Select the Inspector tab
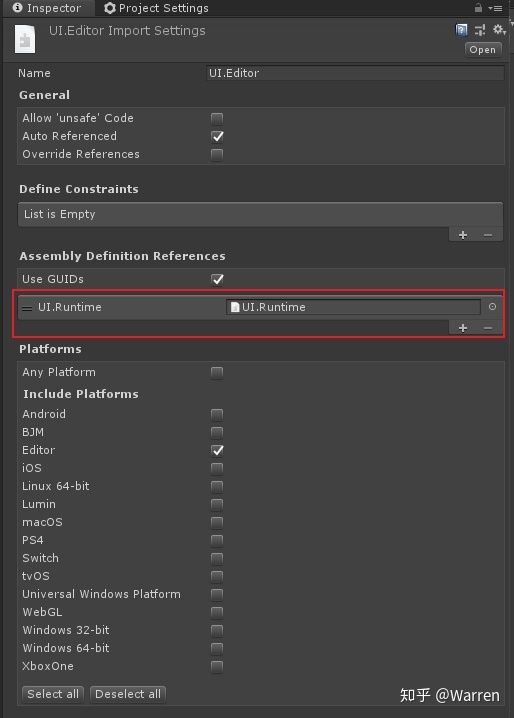The image size is (514, 718). click(47, 8)
